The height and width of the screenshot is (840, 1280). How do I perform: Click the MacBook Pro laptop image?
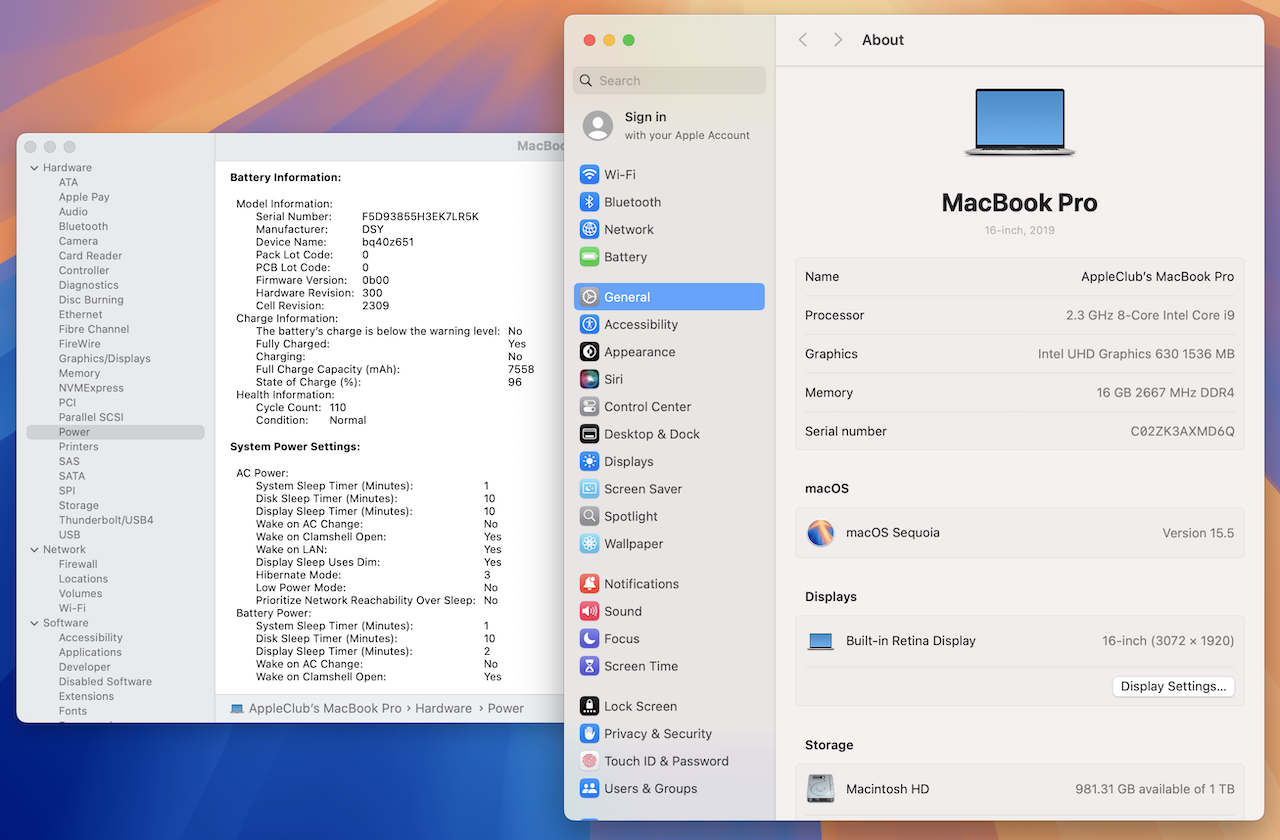pos(1020,122)
